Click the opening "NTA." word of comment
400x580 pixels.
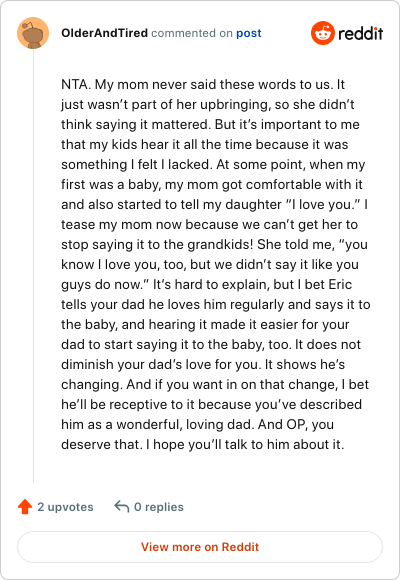click(x=76, y=84)
